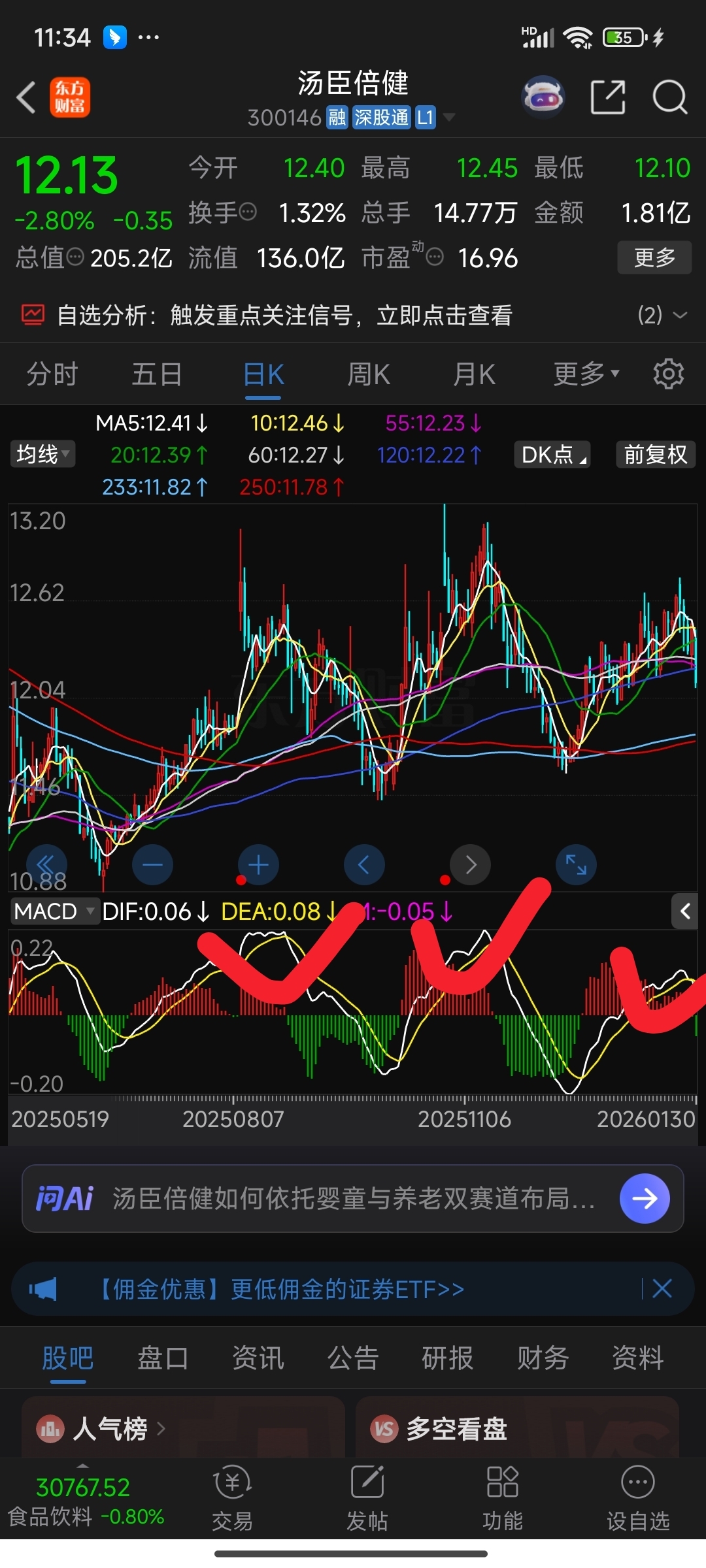Go back with the left arrow
The image size is (706, 1568).
click(26, 98)
